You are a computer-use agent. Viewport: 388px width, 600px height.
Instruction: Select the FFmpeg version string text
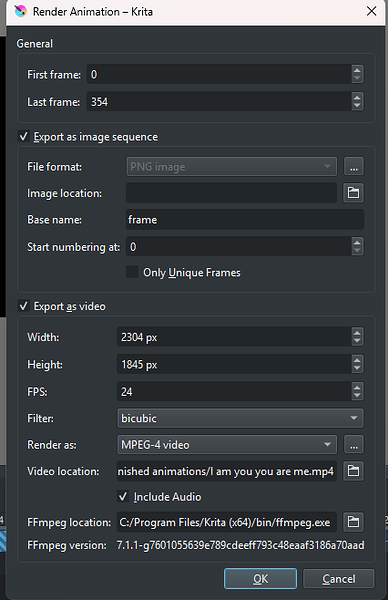[x=240, y=545]
